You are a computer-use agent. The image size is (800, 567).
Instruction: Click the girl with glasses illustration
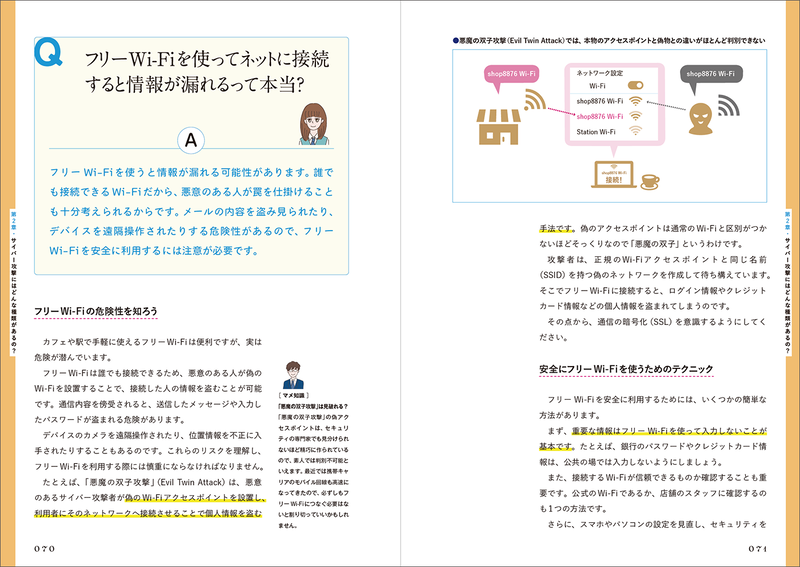tap(313, 124)
